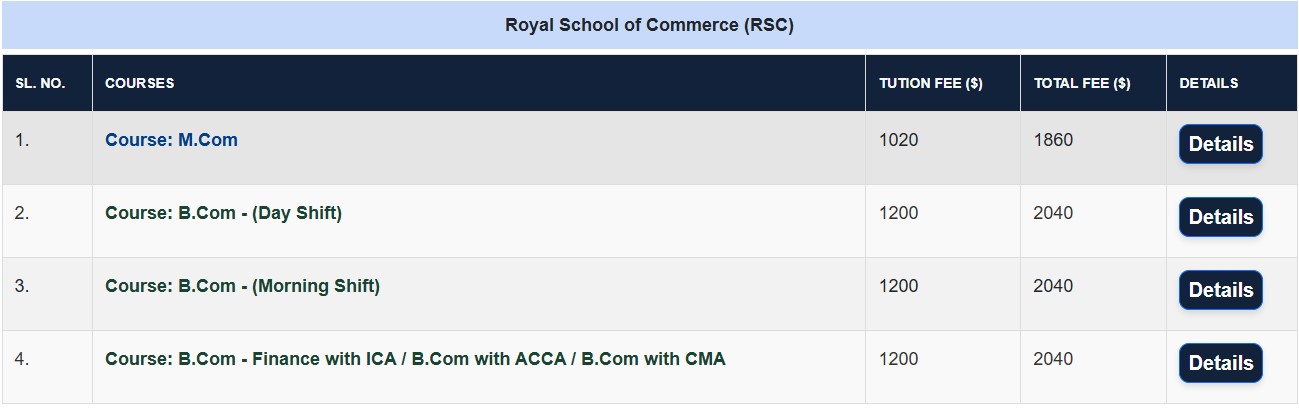Open Details for B.Com Morning Shift
Image resolution: width=1299 pixels, height=411 pixels.
(x=1220, y=290)
